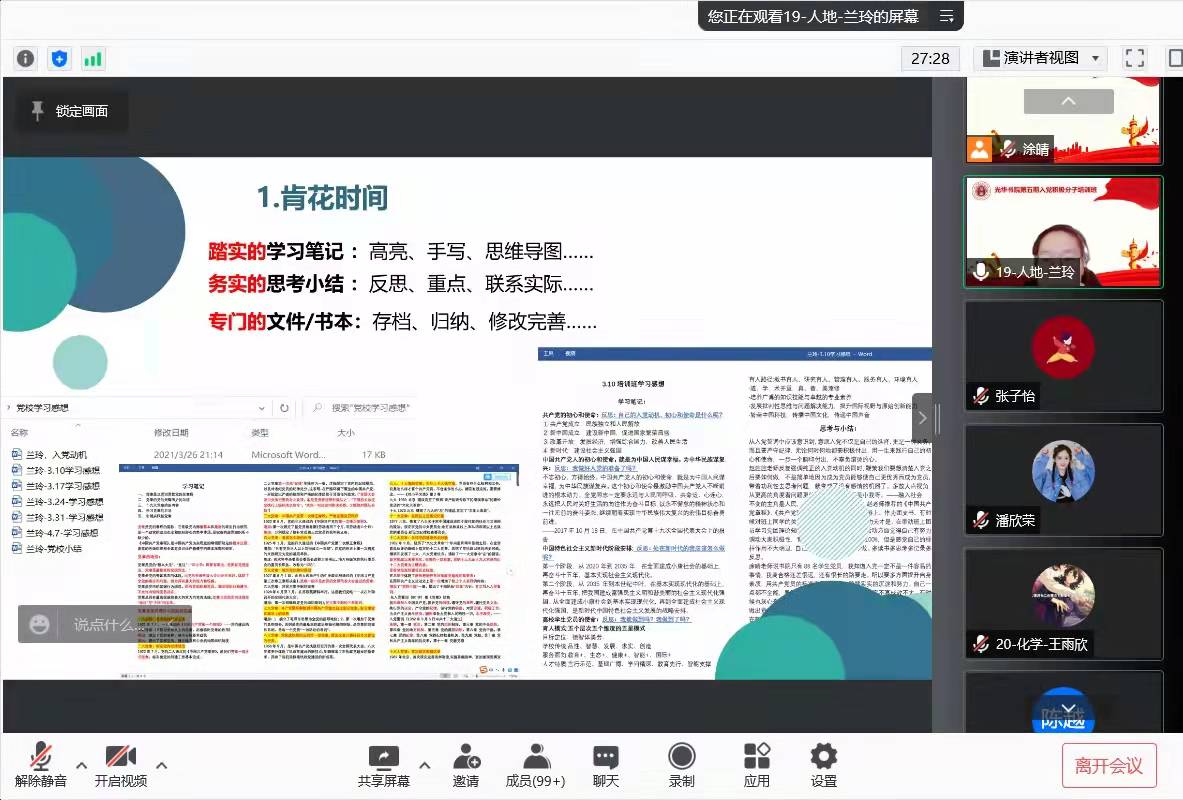Viewport: 1183px width, 800px height.
Task: Open the 成员(99+) members list
Action: [x=535, y=765]
